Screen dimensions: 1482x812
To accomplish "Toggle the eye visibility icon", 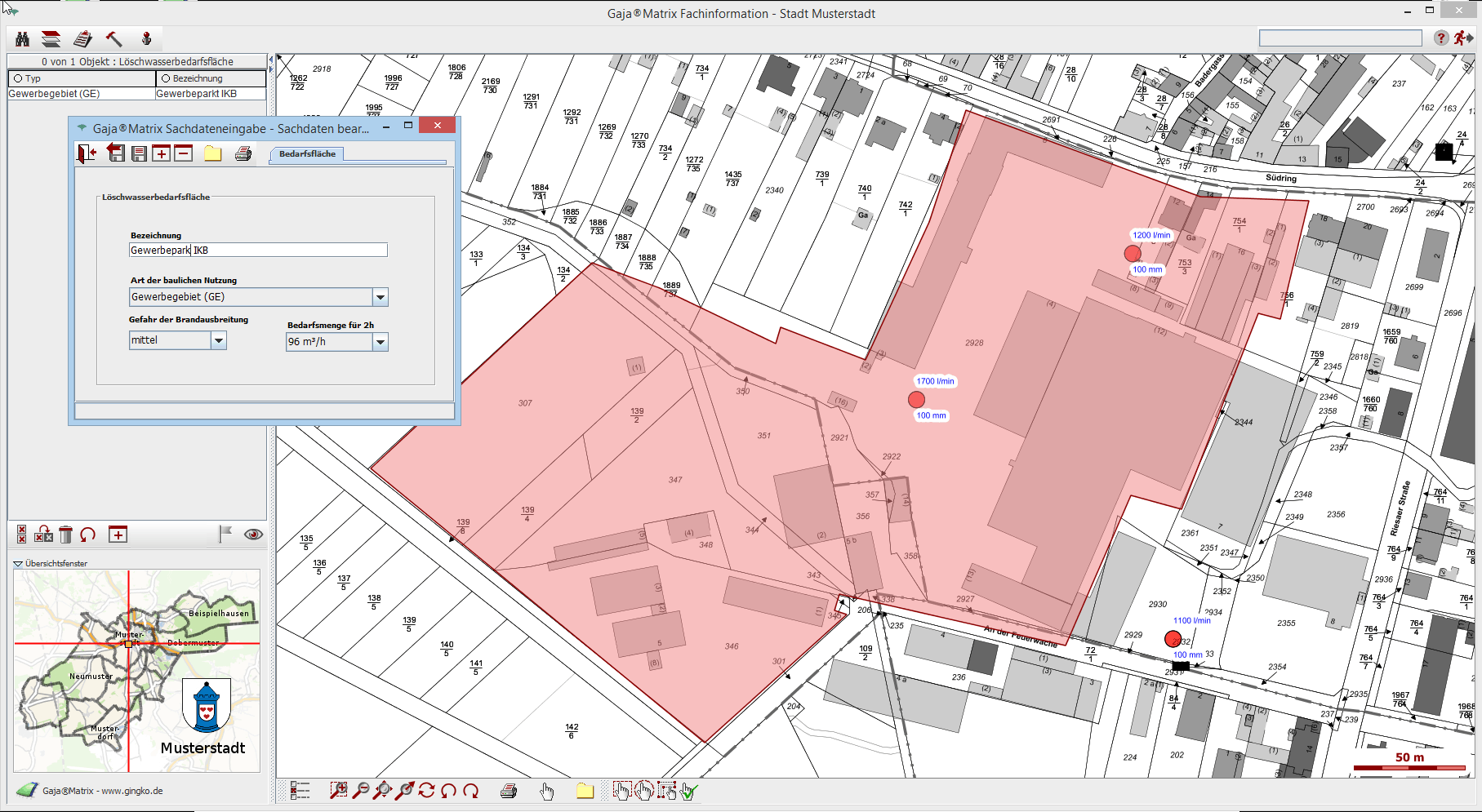I will 253,535.
